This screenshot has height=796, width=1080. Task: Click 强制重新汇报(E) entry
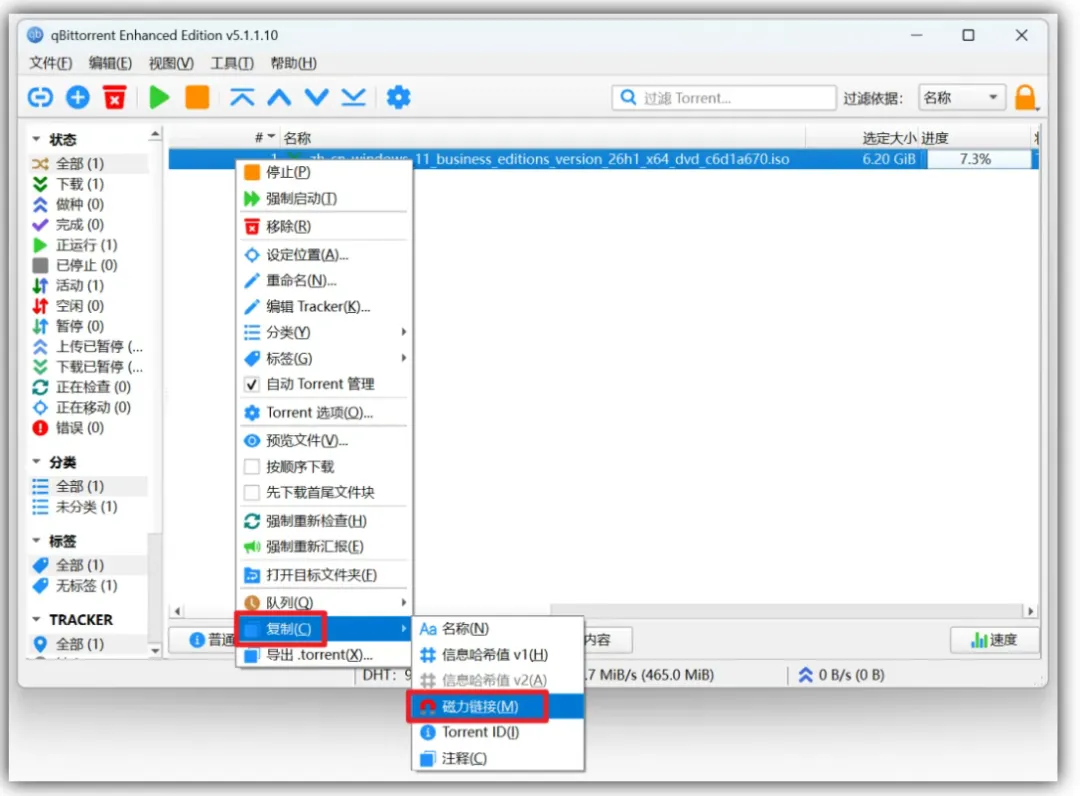323,547
